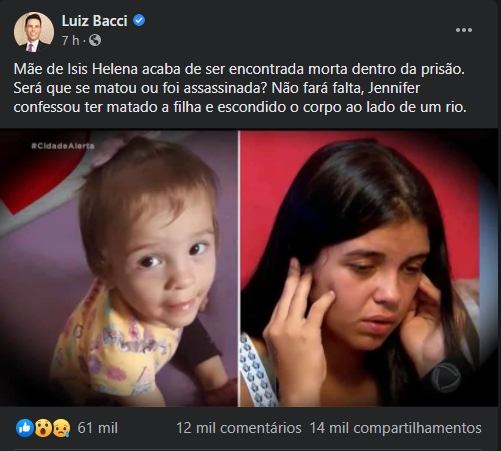Open the three-dot post options menu
Viewport: 501px width, 451px height.
[464, 30]
